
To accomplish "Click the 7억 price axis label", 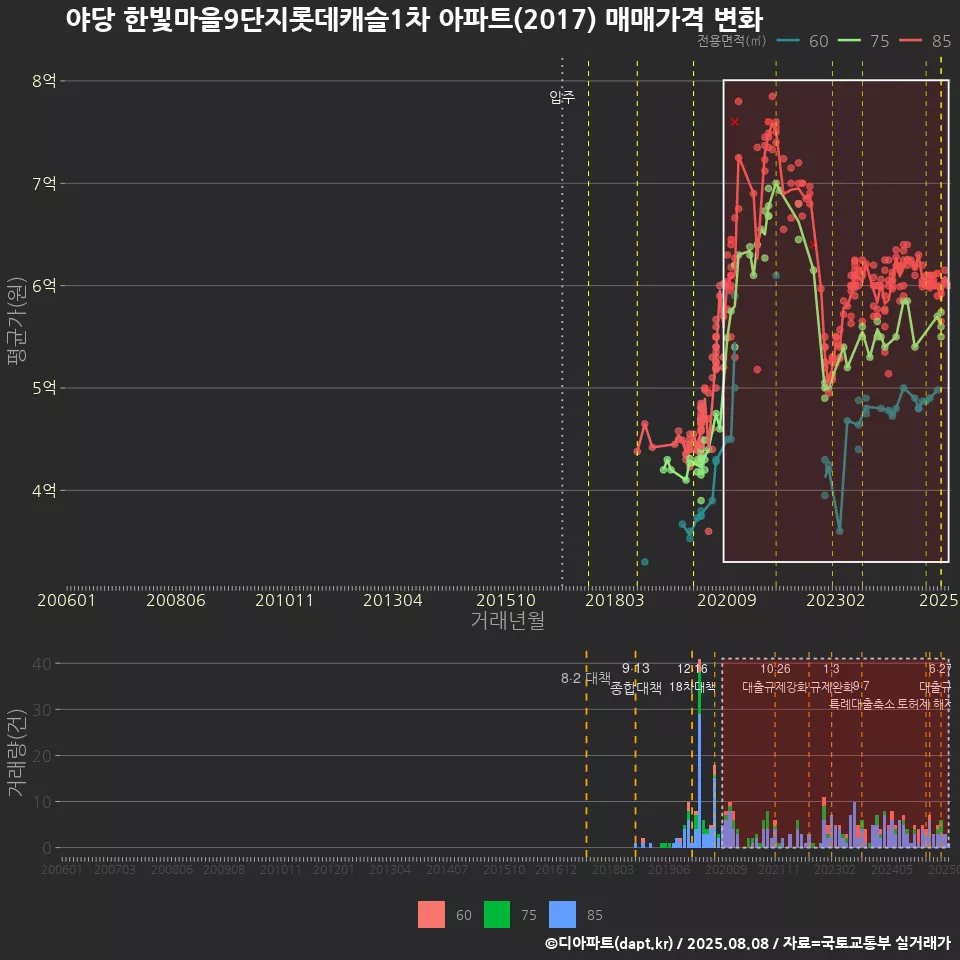I will tap(44, 183).
